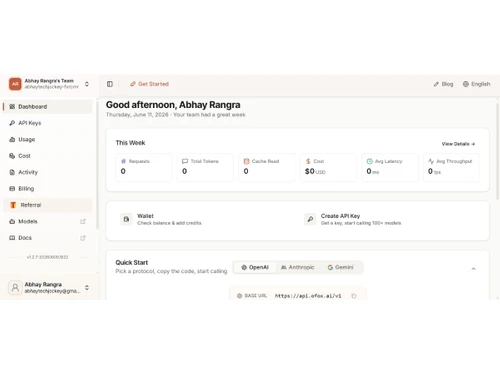Select Activity in the sidebar
Screen dimensions: 500x375
pyautogui.click(x=47, y=172)
